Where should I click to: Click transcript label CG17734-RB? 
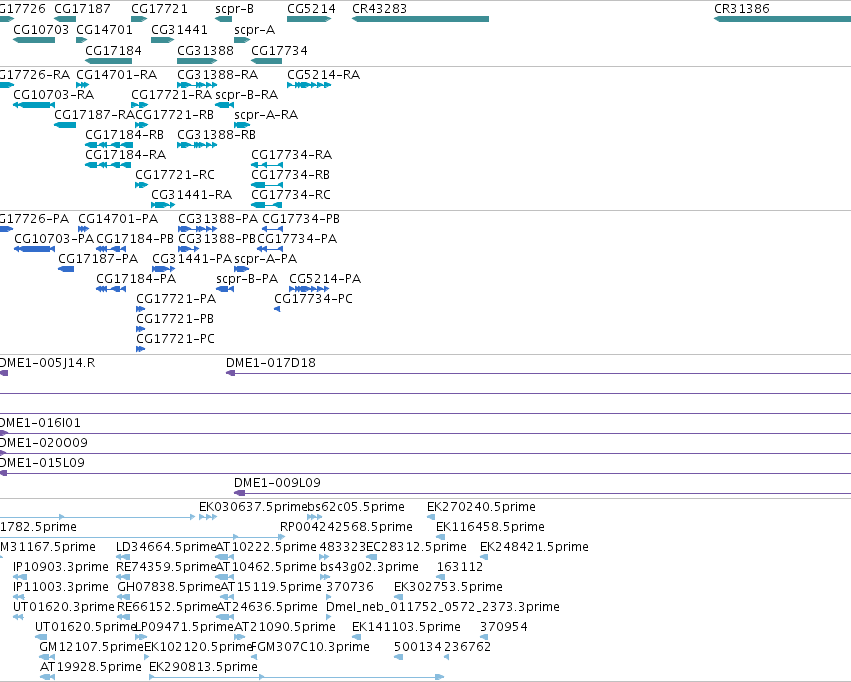click(x=290, y=175)
